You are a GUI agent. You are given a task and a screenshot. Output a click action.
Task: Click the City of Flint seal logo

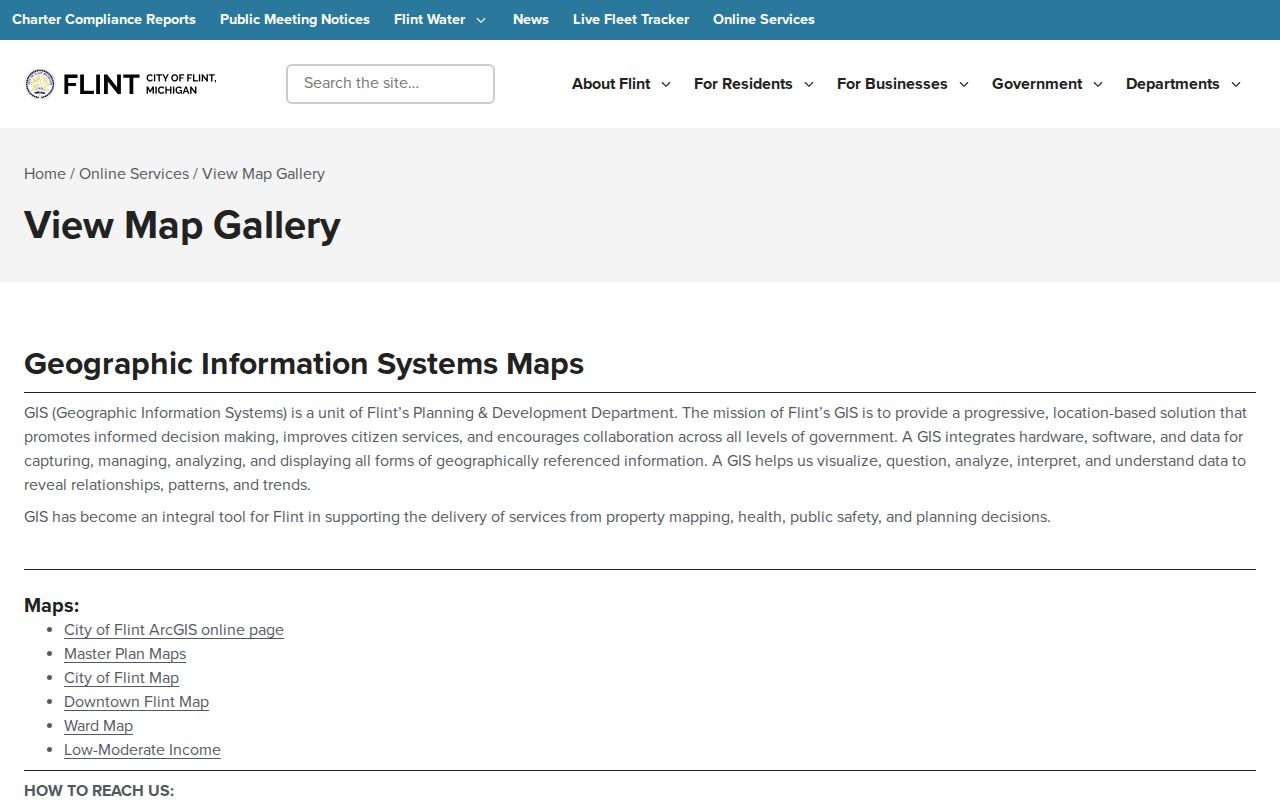[40, 84]
